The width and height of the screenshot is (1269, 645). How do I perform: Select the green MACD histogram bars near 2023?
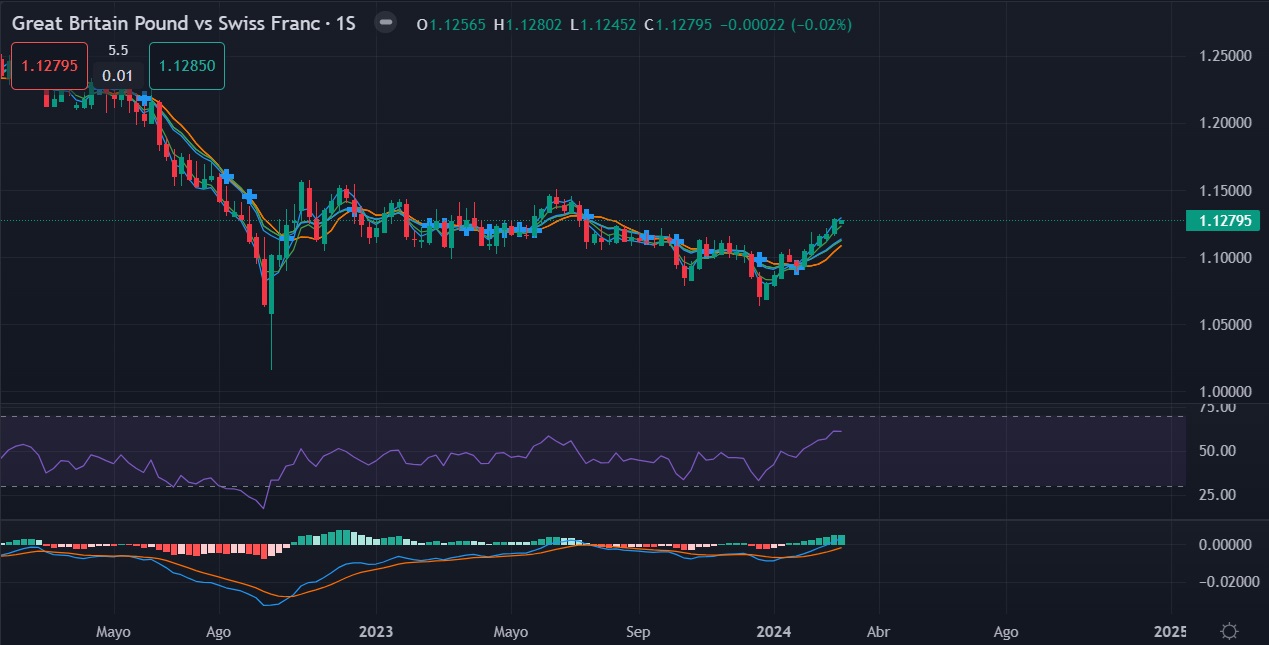coord(344,538)
